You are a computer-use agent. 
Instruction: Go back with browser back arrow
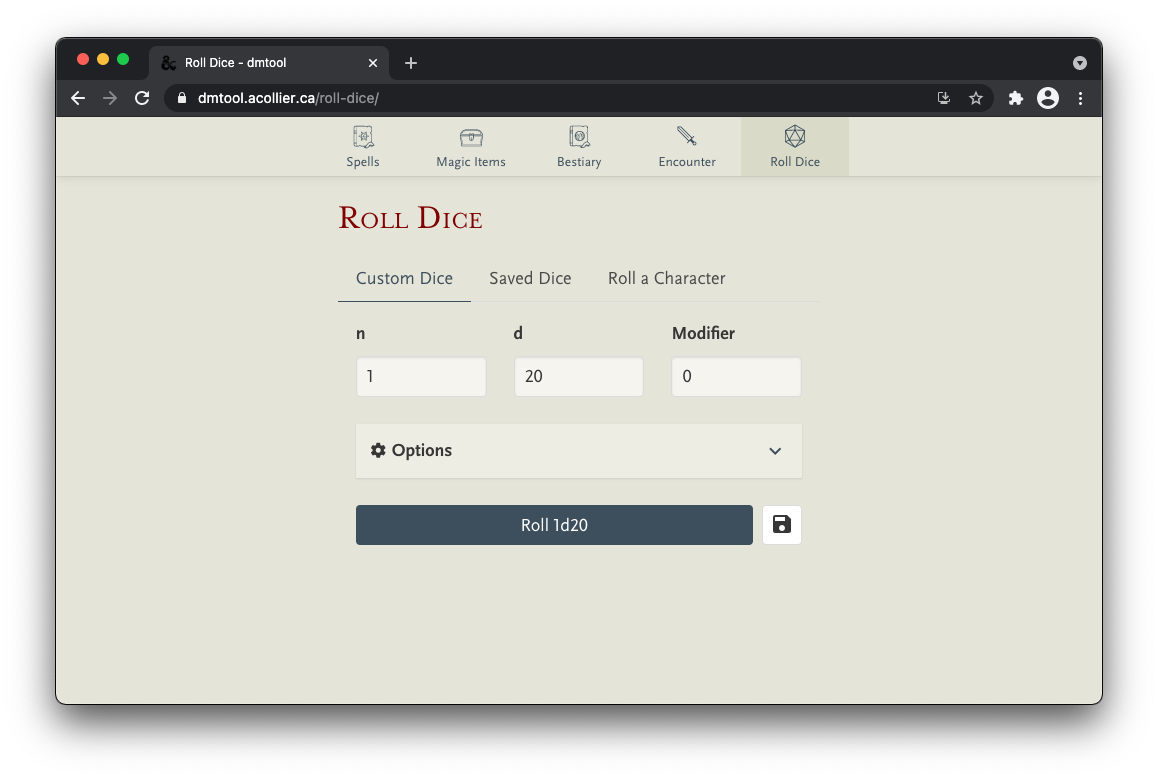(78, 98)
